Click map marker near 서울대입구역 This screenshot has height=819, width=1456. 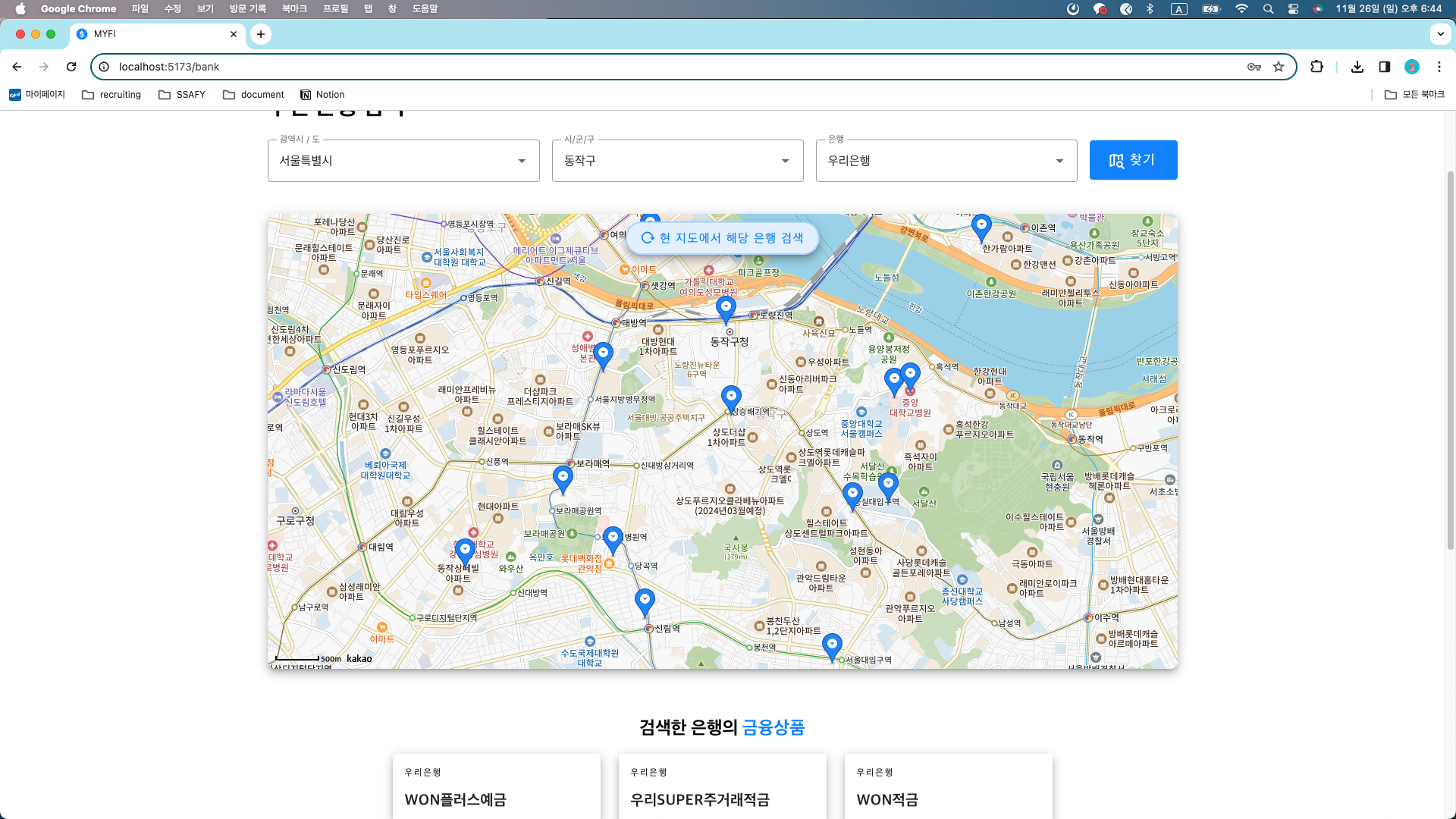pos(832,645)
